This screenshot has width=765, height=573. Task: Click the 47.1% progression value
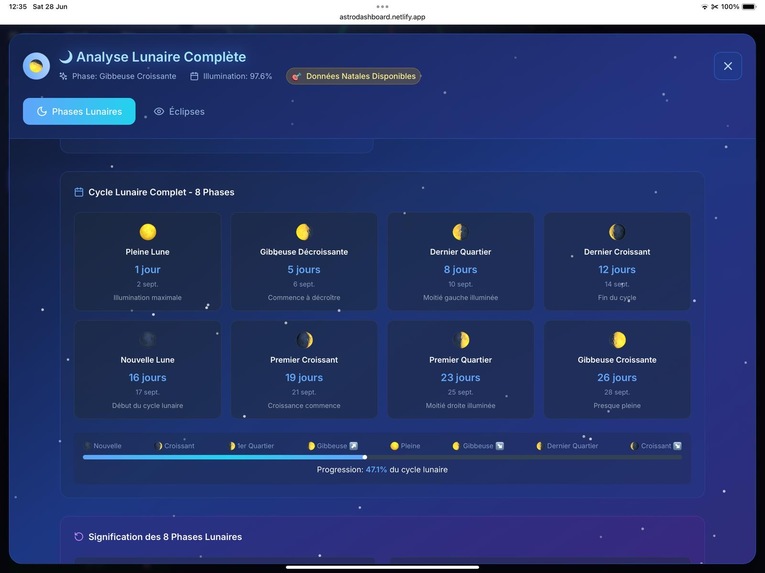coord(376,470)
